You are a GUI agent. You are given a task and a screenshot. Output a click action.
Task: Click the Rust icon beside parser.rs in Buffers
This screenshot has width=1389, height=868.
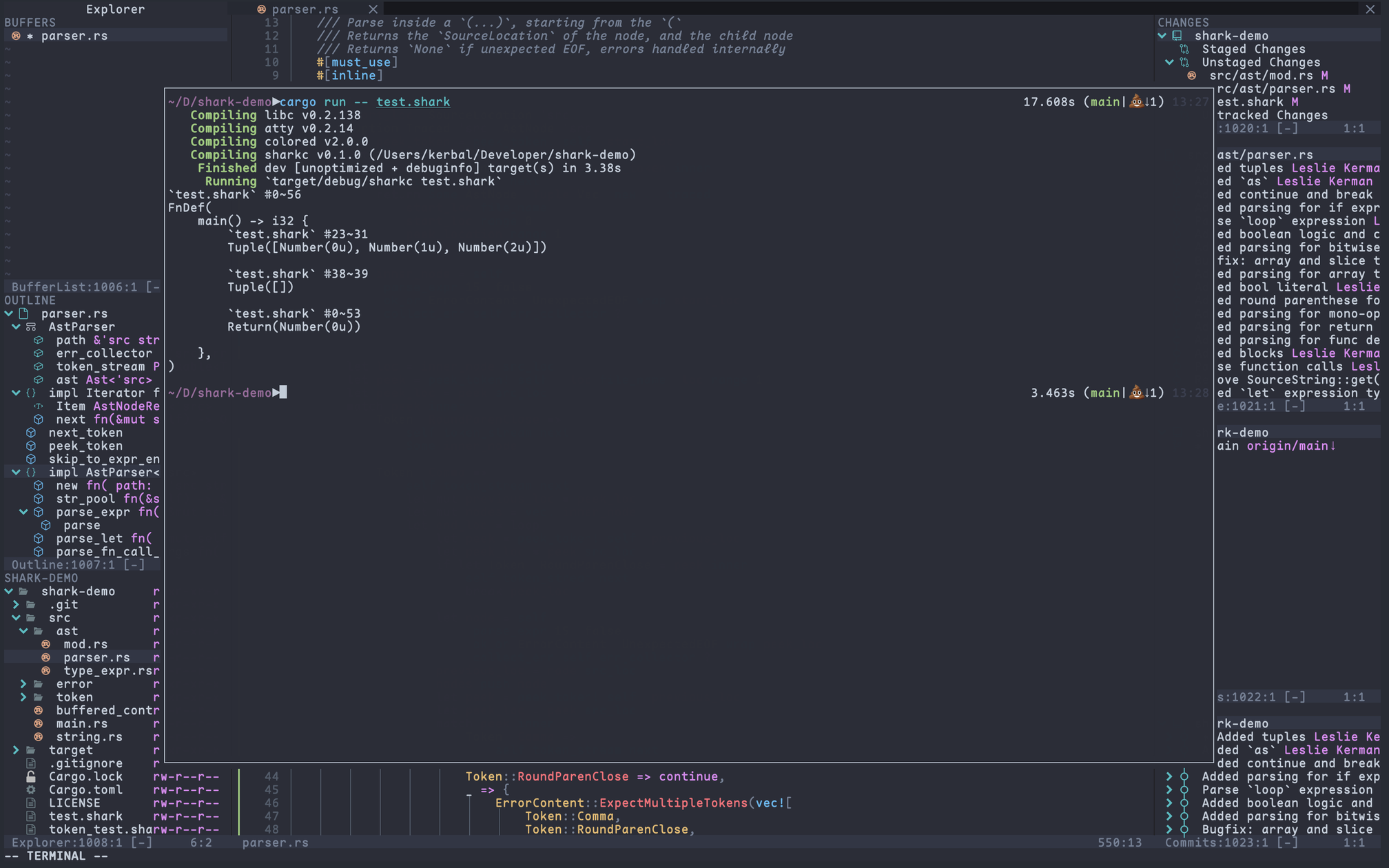(16, 36)
